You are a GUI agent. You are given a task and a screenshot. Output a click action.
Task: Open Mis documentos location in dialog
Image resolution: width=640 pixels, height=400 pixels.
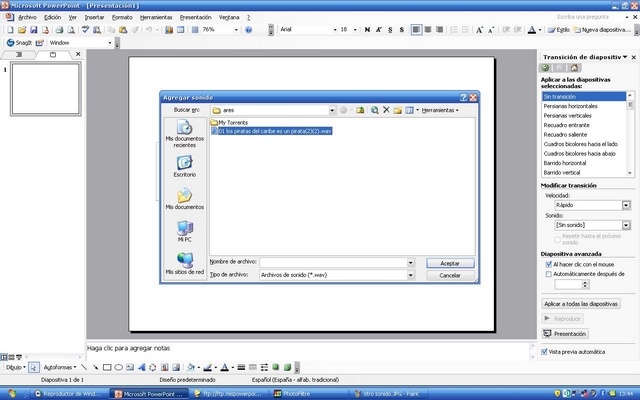[x=184, y=199]
